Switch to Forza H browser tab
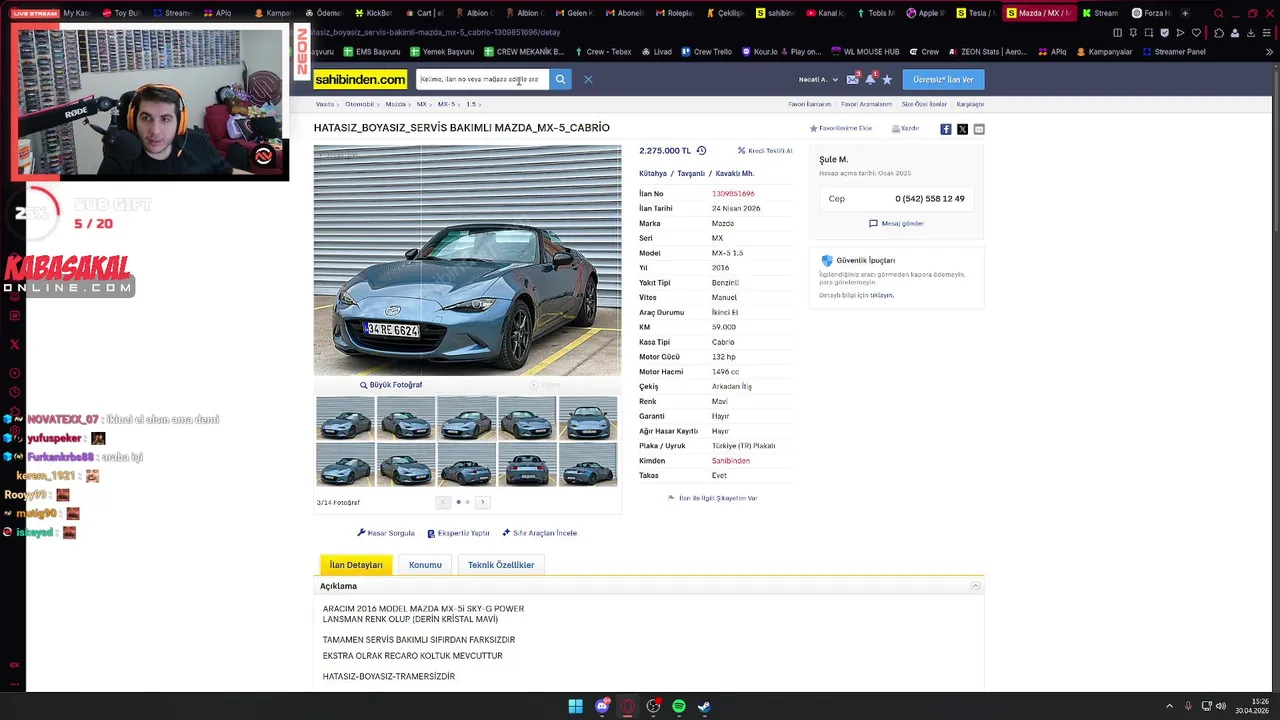 coord(1150,13)
